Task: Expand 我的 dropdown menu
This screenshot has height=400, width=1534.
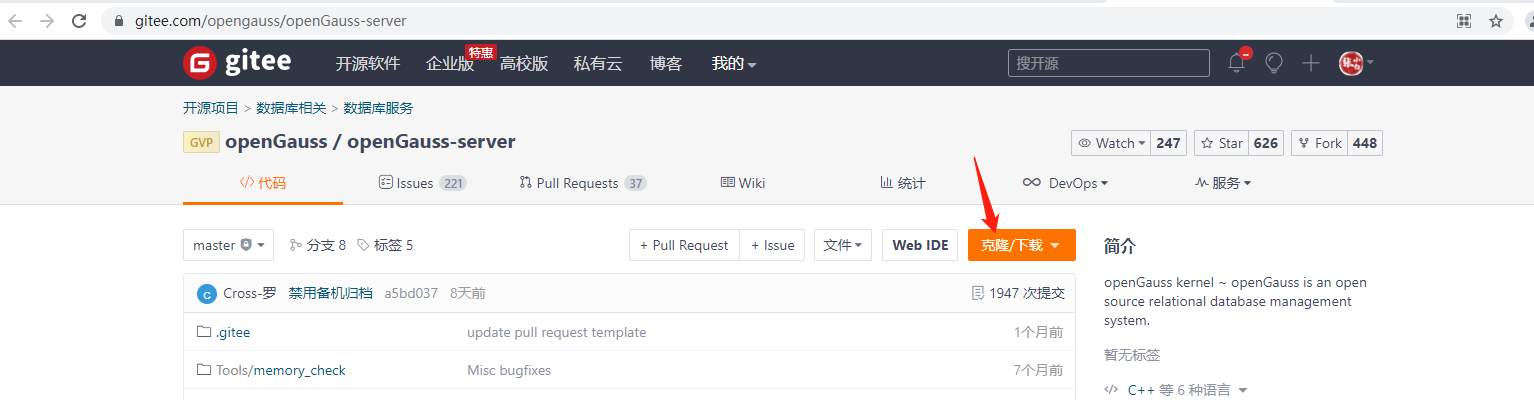Action: (x=734, y=63)
